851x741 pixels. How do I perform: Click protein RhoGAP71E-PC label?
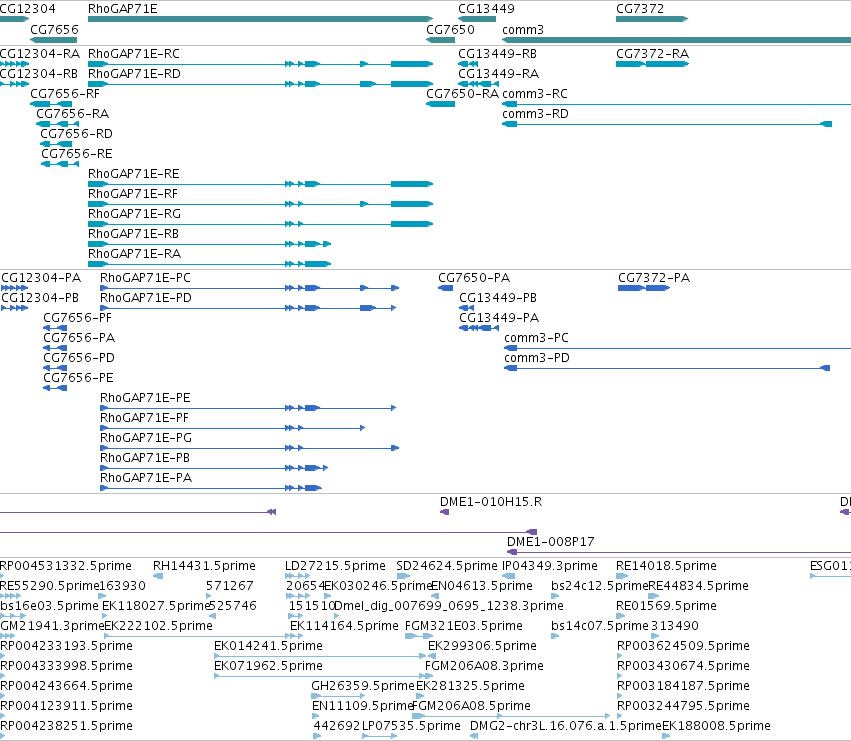[145, 278]
